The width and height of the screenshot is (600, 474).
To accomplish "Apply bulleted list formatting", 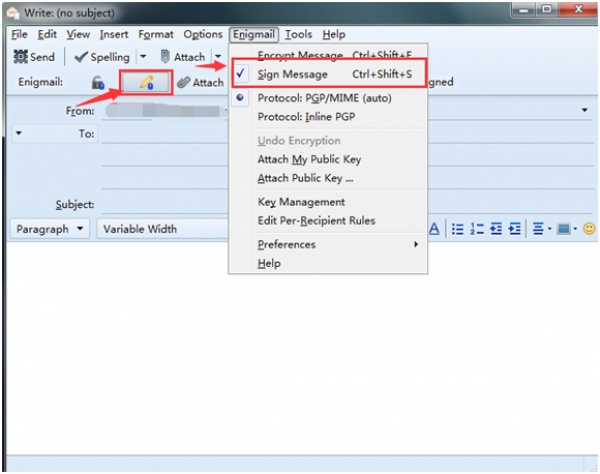I will [458, 229].
